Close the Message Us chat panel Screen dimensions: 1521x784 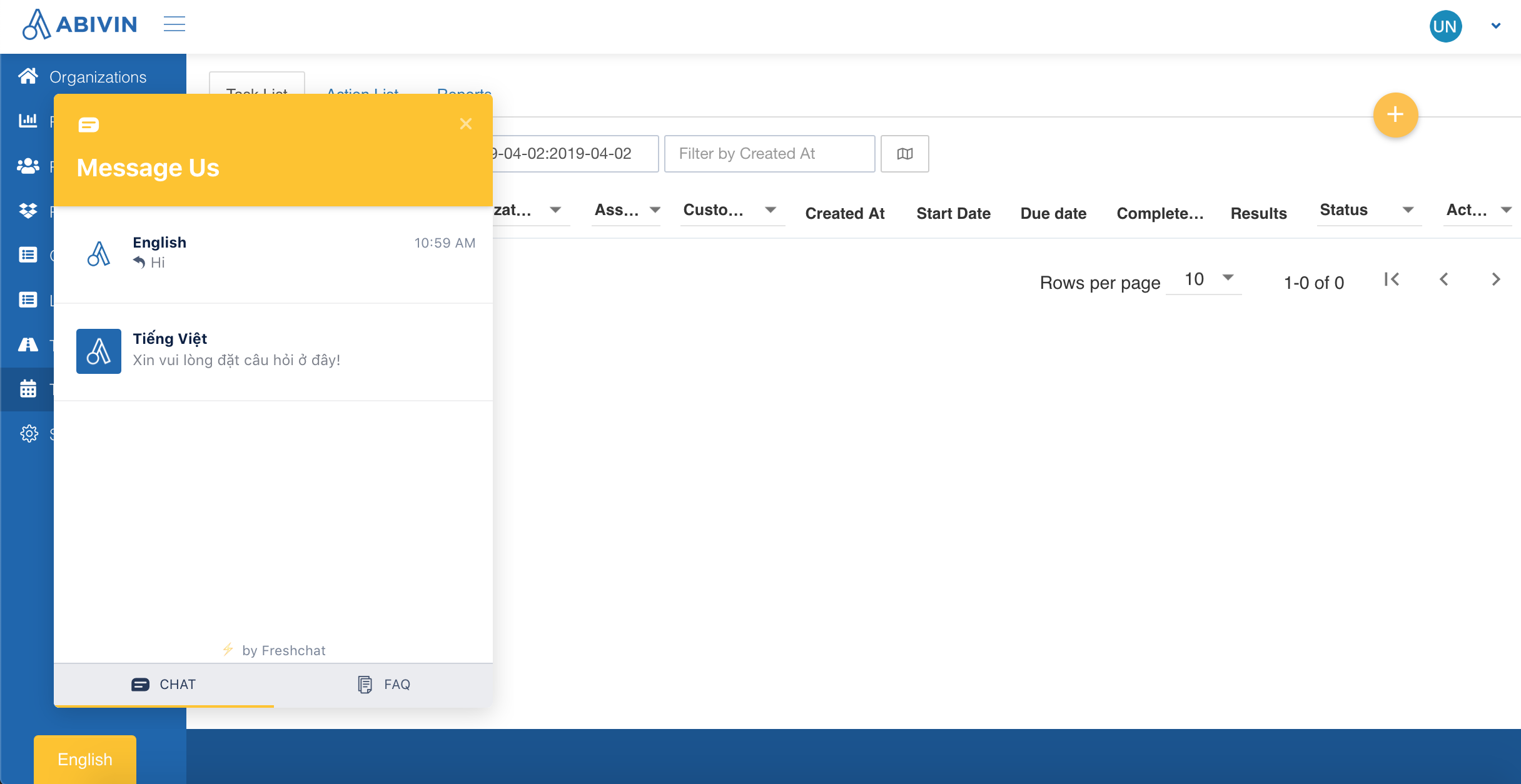pyautogui.click(x=465, y=124)
